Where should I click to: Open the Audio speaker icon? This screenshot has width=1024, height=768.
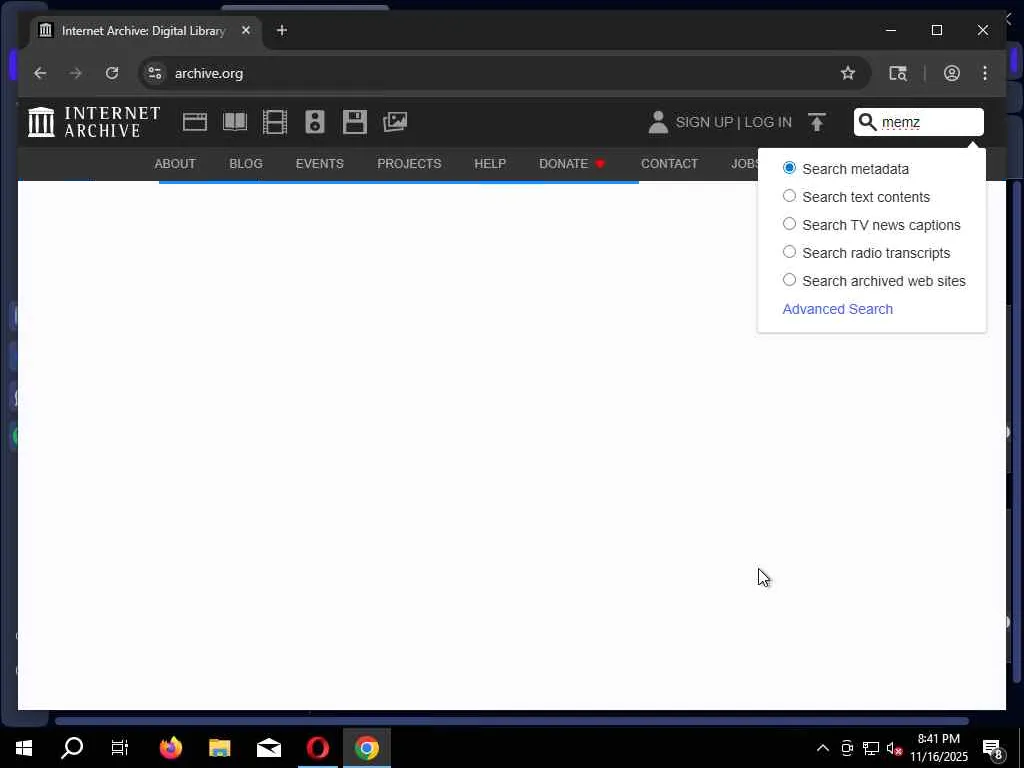point(315,122)
